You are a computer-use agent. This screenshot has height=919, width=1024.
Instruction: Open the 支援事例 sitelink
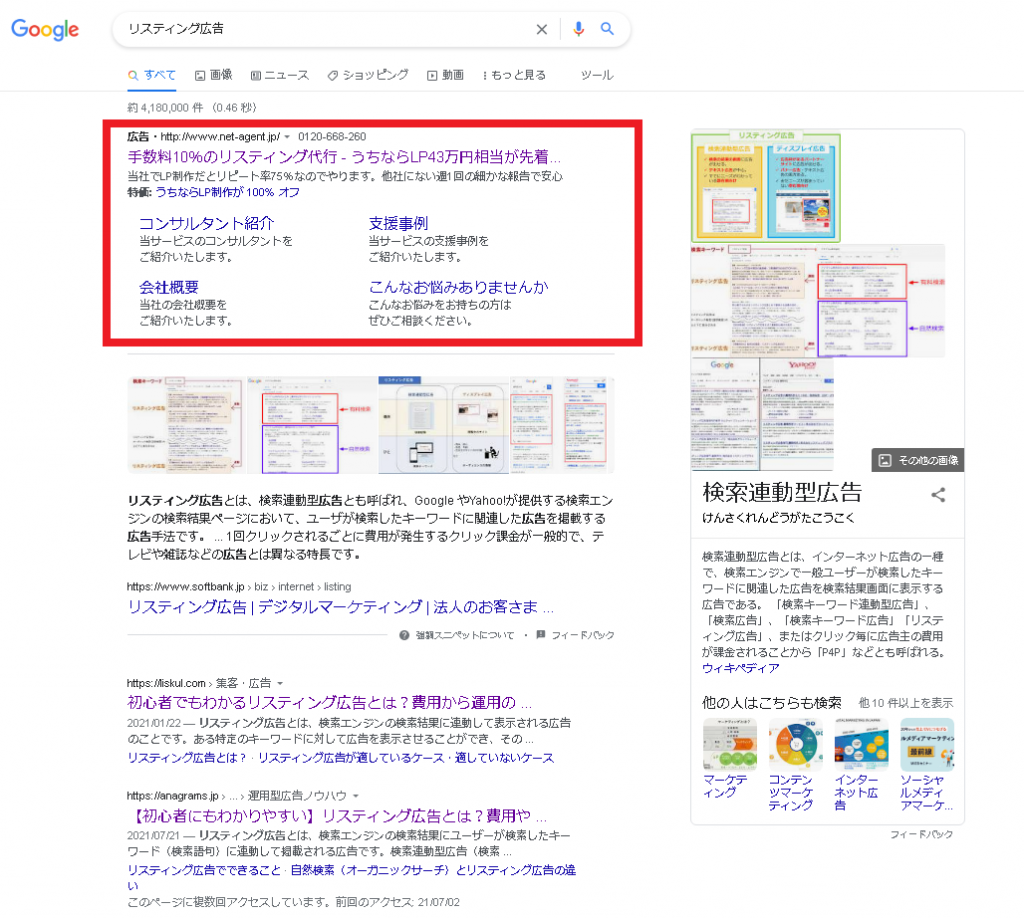398,223
